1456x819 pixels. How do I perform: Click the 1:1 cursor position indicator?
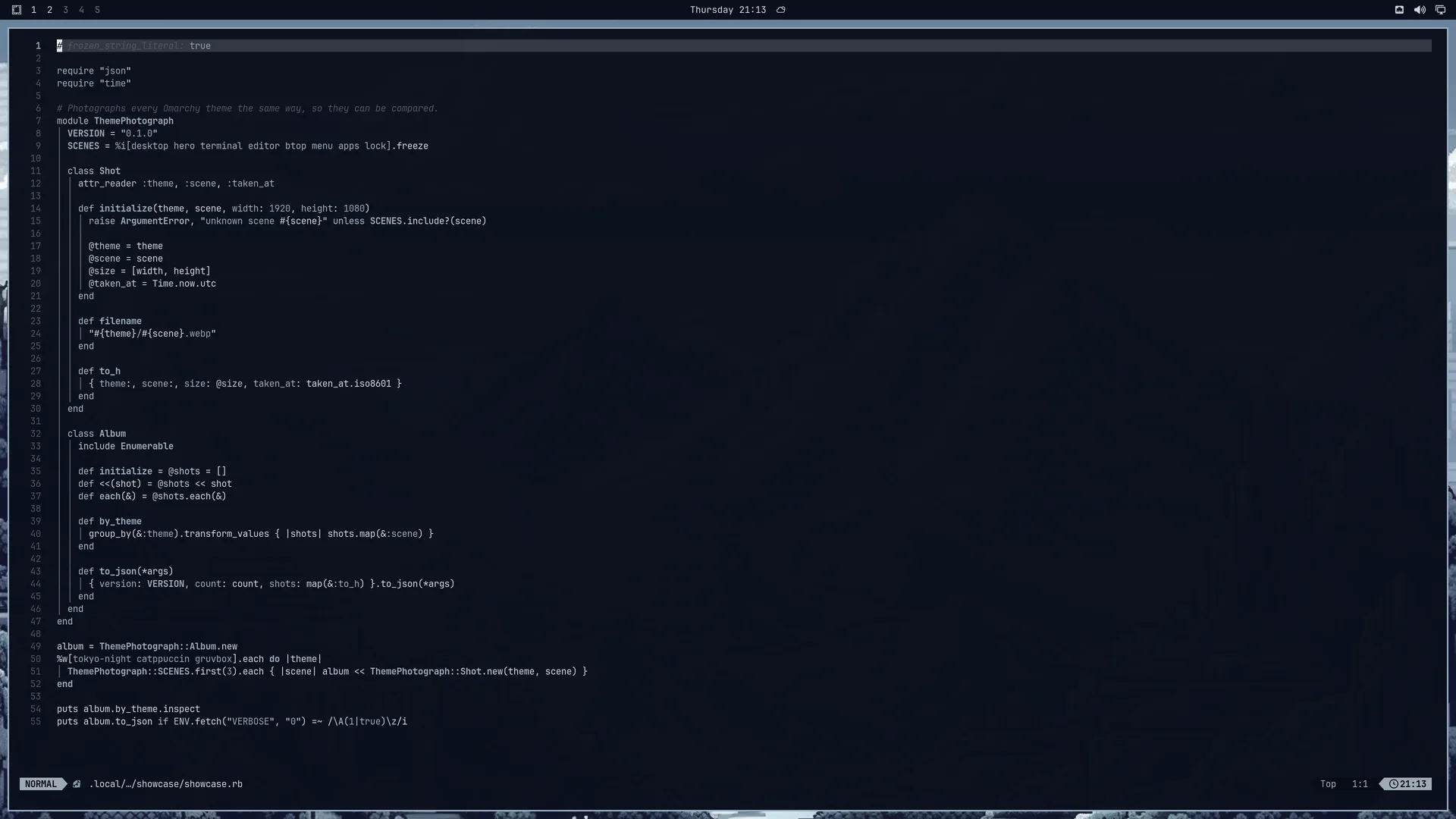click(x=1360, y=784)
